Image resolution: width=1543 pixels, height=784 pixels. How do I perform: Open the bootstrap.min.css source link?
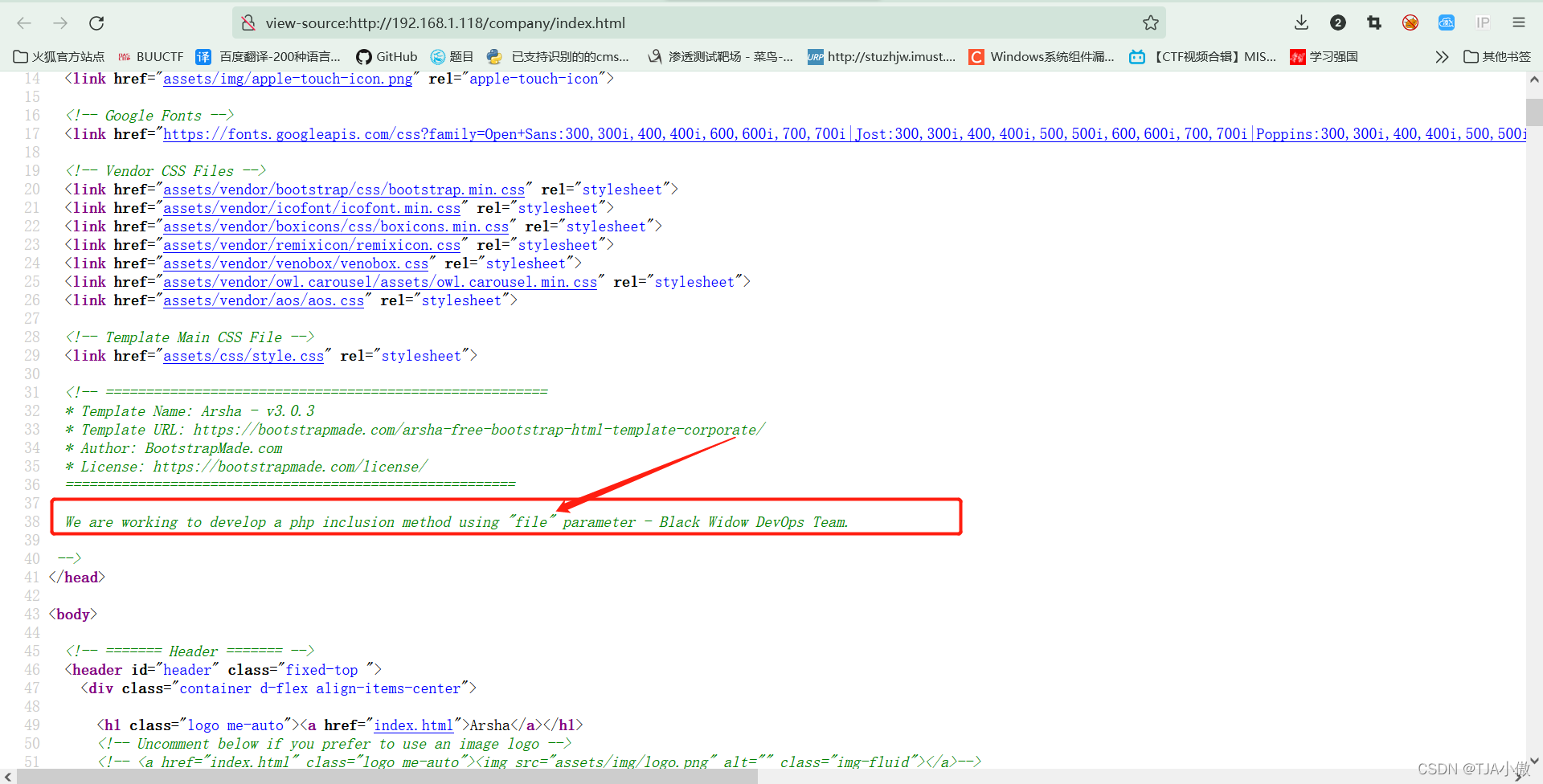click(344, 190)
